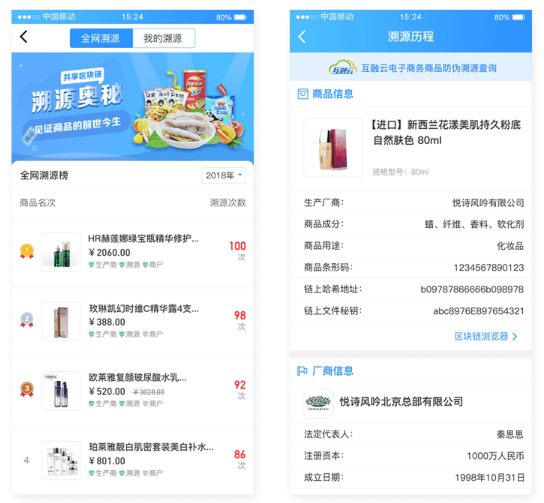Click the 86 次 trace count
Viewport: 544px width, 503px height.
tap(240, 459)
